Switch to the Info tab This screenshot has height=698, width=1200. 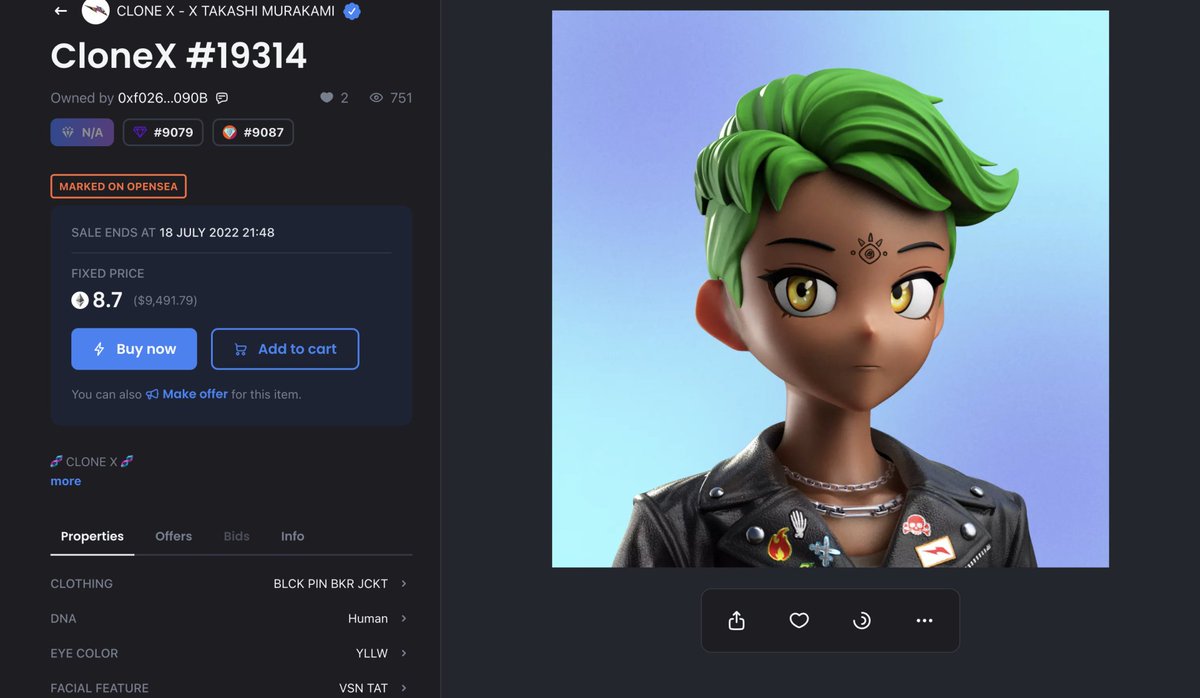[x=293, y=536]
